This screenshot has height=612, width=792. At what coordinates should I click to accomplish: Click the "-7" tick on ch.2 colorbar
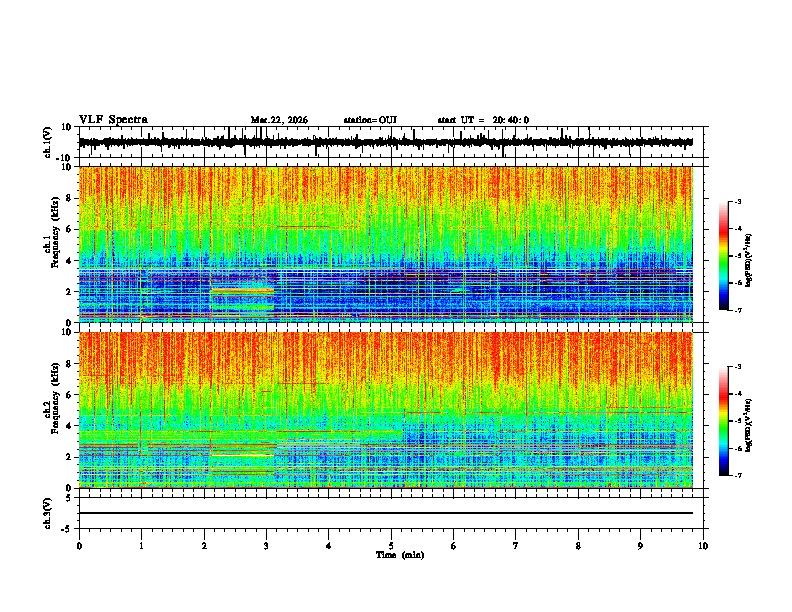tap(738, 475)
